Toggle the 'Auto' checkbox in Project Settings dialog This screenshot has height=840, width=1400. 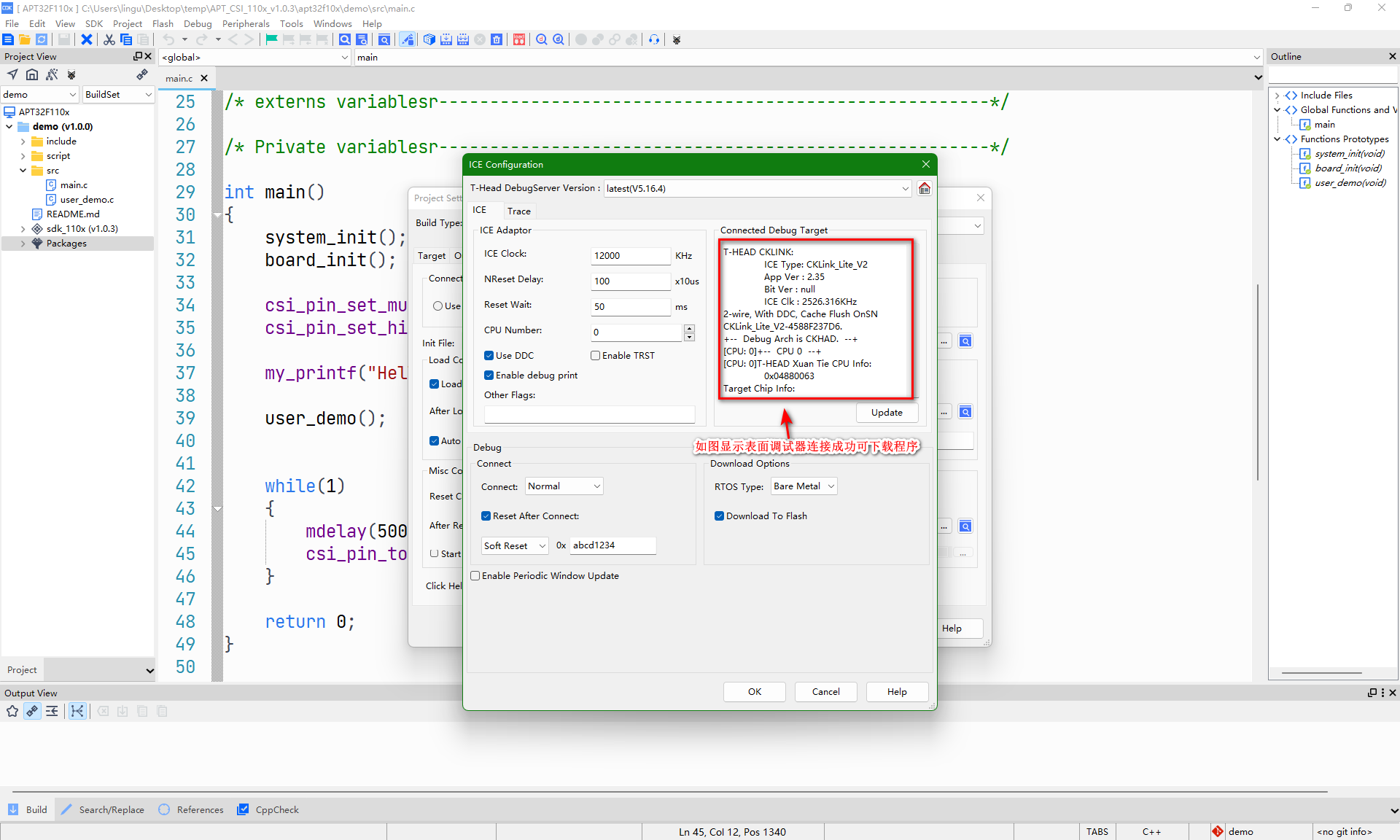tap(434, 440)
